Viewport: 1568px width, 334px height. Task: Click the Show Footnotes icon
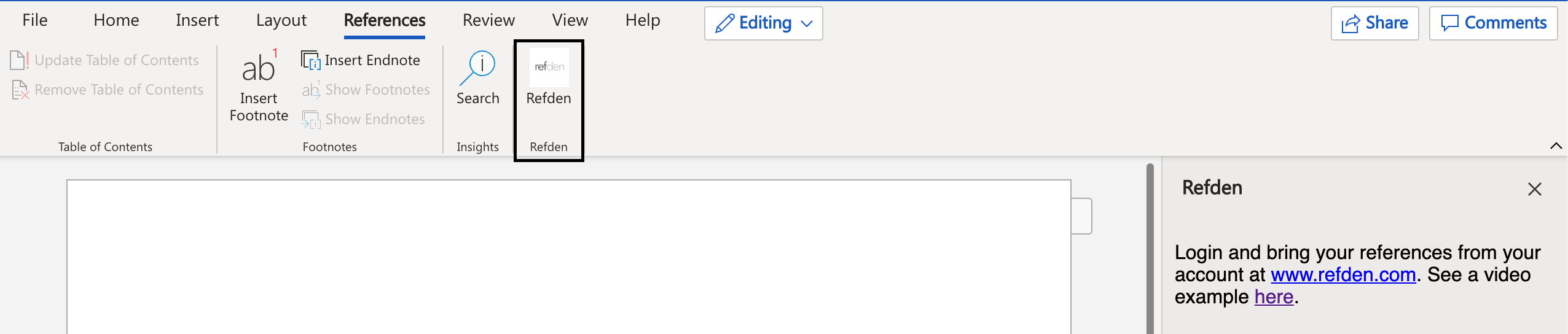[311, 90]
